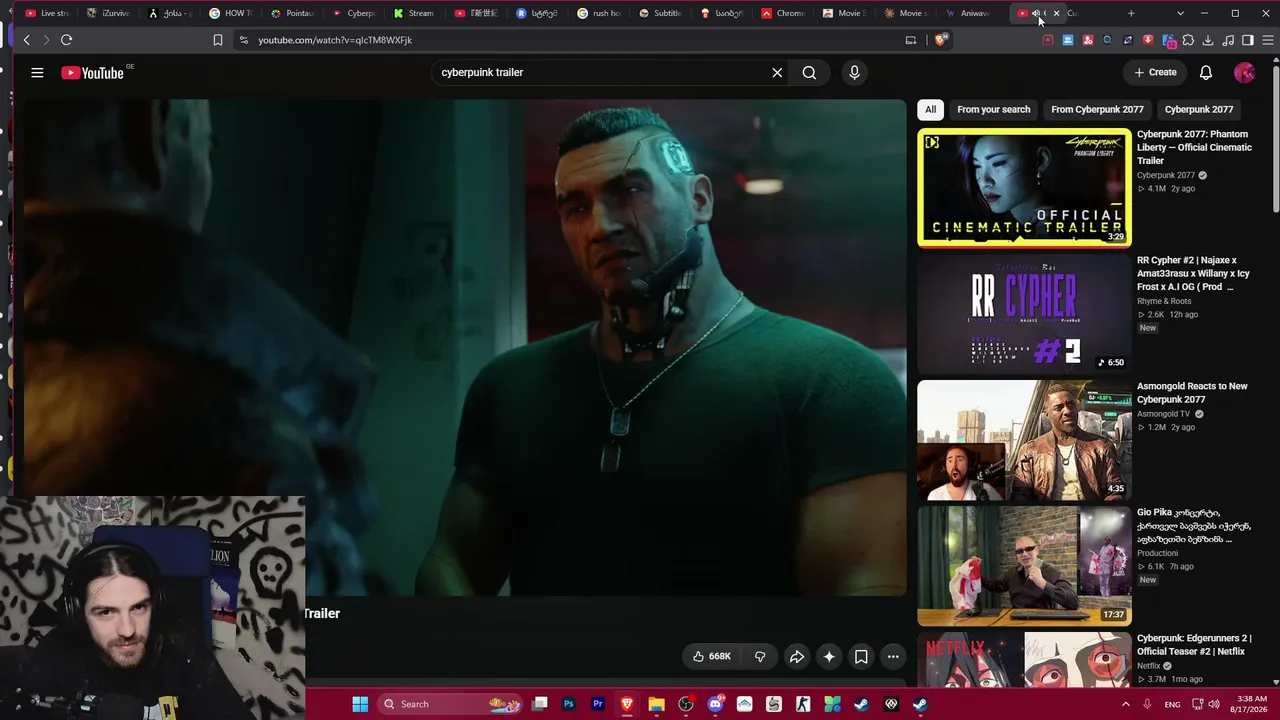Select the From your search chip
The height and width of the screenshot is (720, 1280).
point(993,109)
